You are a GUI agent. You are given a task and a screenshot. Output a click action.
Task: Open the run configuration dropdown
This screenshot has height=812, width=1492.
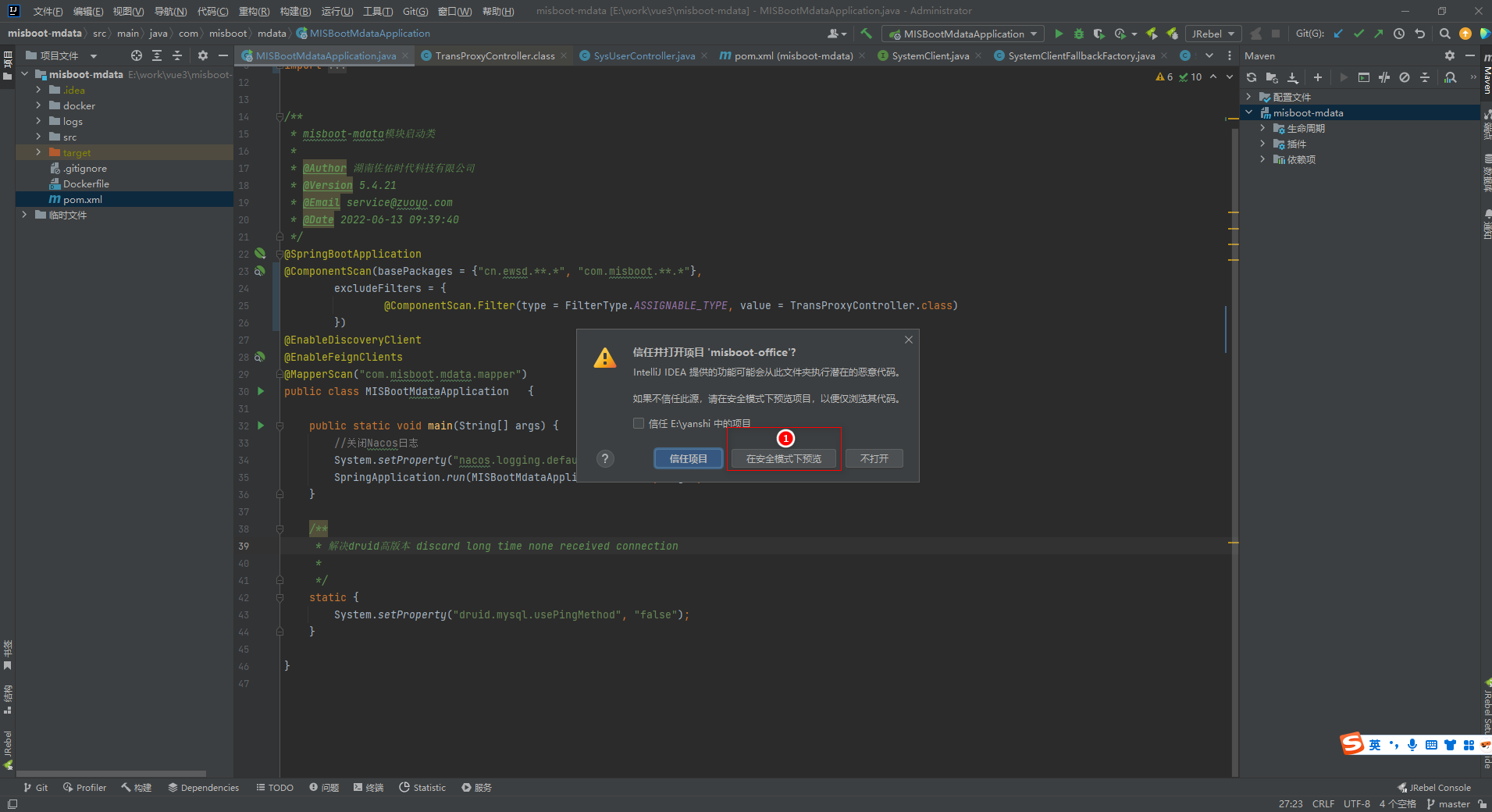[x=963, y=34]
